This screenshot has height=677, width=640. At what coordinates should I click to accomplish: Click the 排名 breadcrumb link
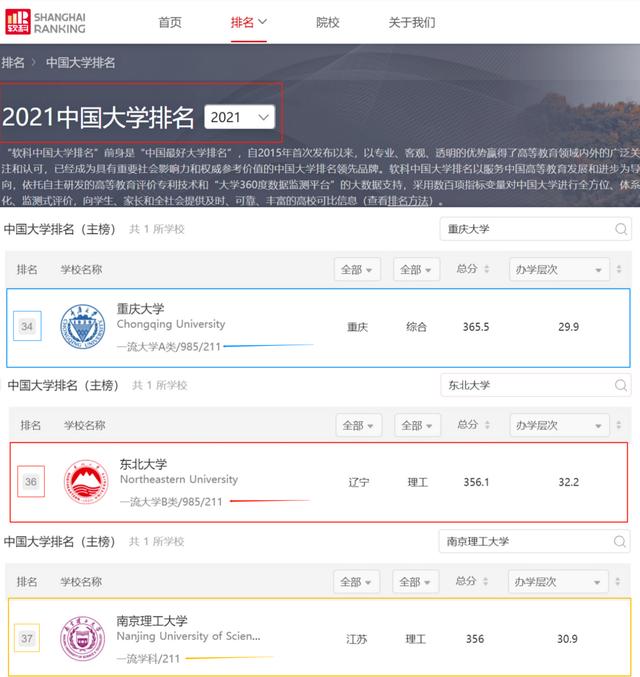click(x=13, y=63)
